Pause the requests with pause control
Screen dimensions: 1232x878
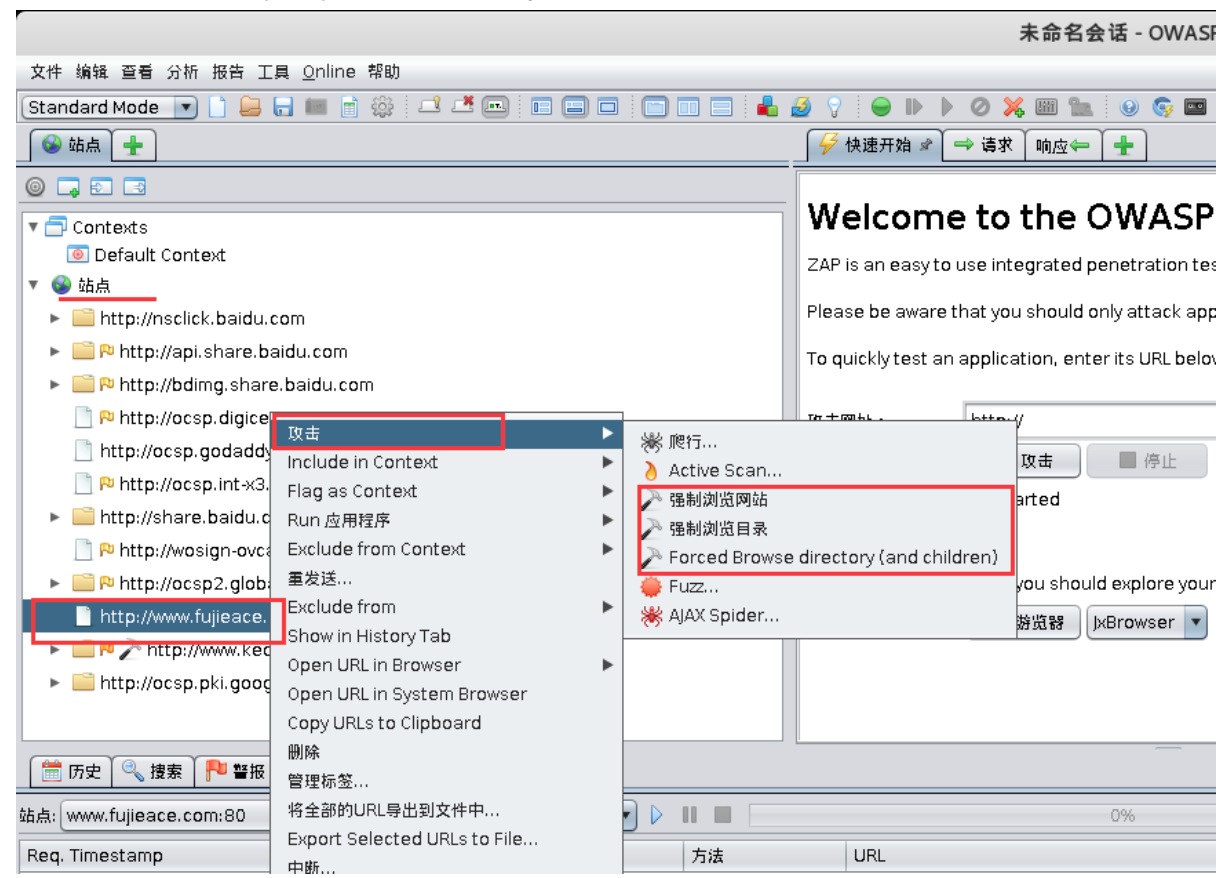tap(690, 814)
